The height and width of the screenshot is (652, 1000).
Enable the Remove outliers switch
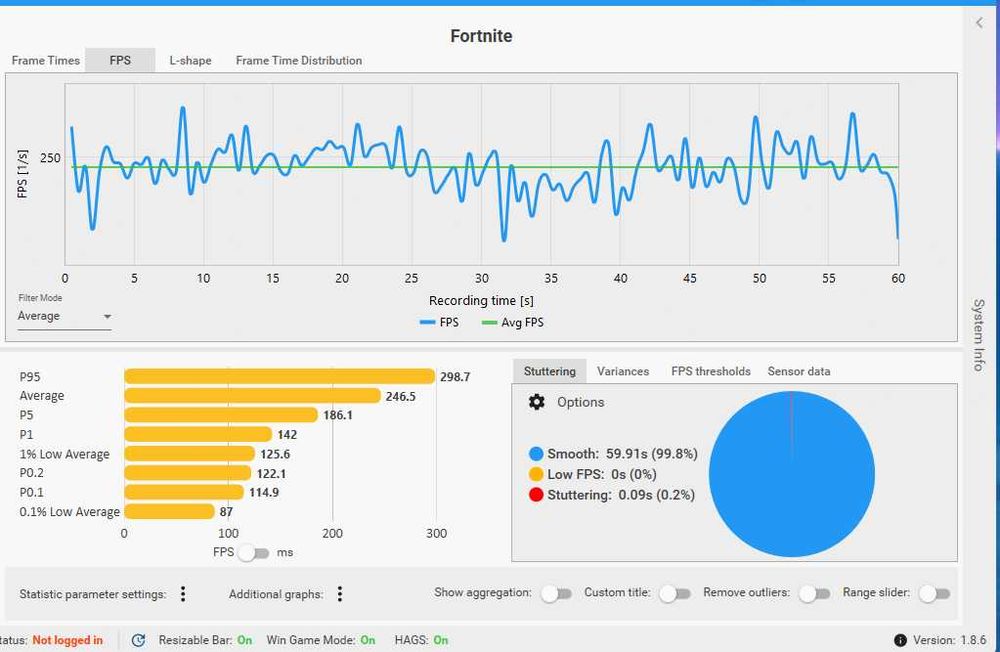[814, 593]
